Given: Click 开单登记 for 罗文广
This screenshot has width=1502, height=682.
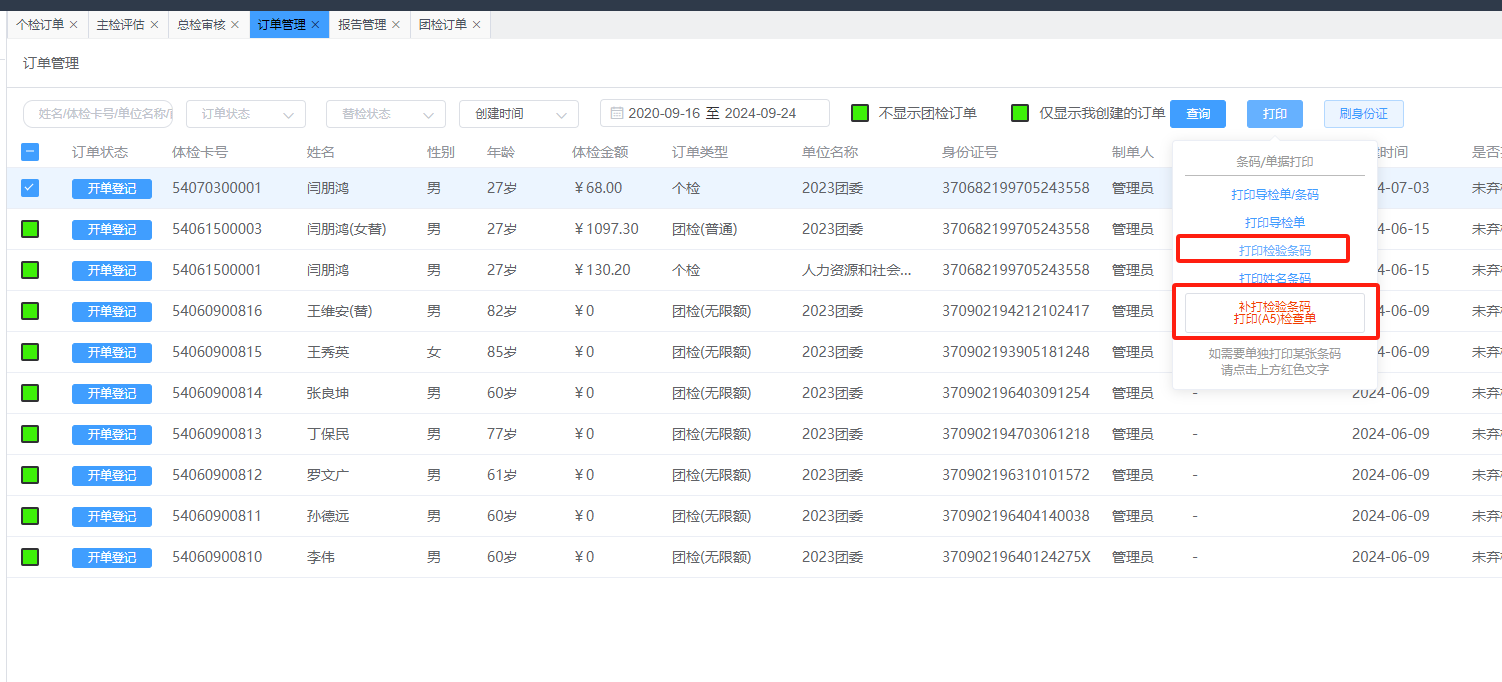Looking at the screenshot, I should click(112, 475).
